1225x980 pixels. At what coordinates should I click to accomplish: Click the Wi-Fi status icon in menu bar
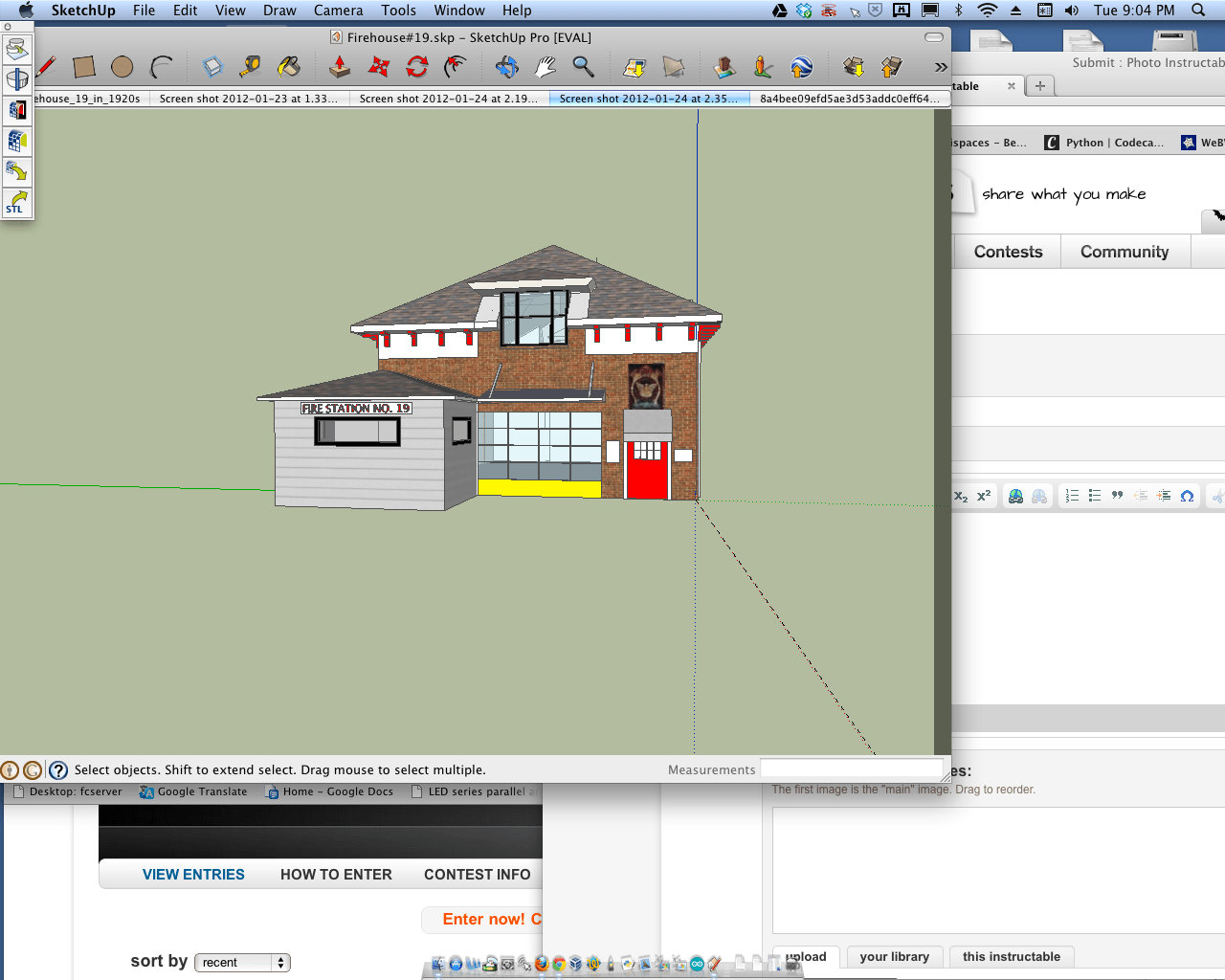coord(987,11)
